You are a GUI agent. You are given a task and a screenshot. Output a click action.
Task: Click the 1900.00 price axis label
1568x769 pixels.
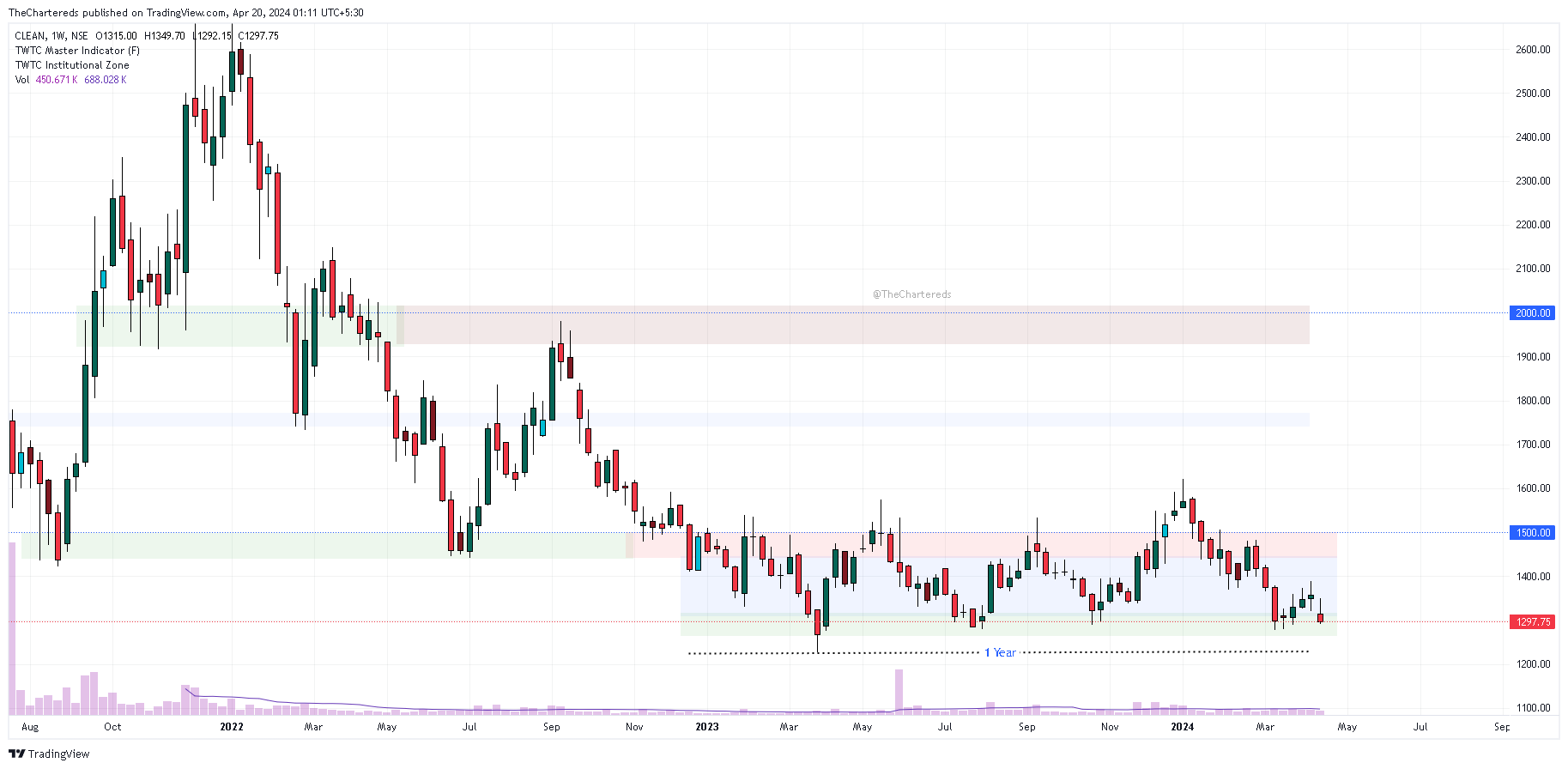click(1533, 357)
